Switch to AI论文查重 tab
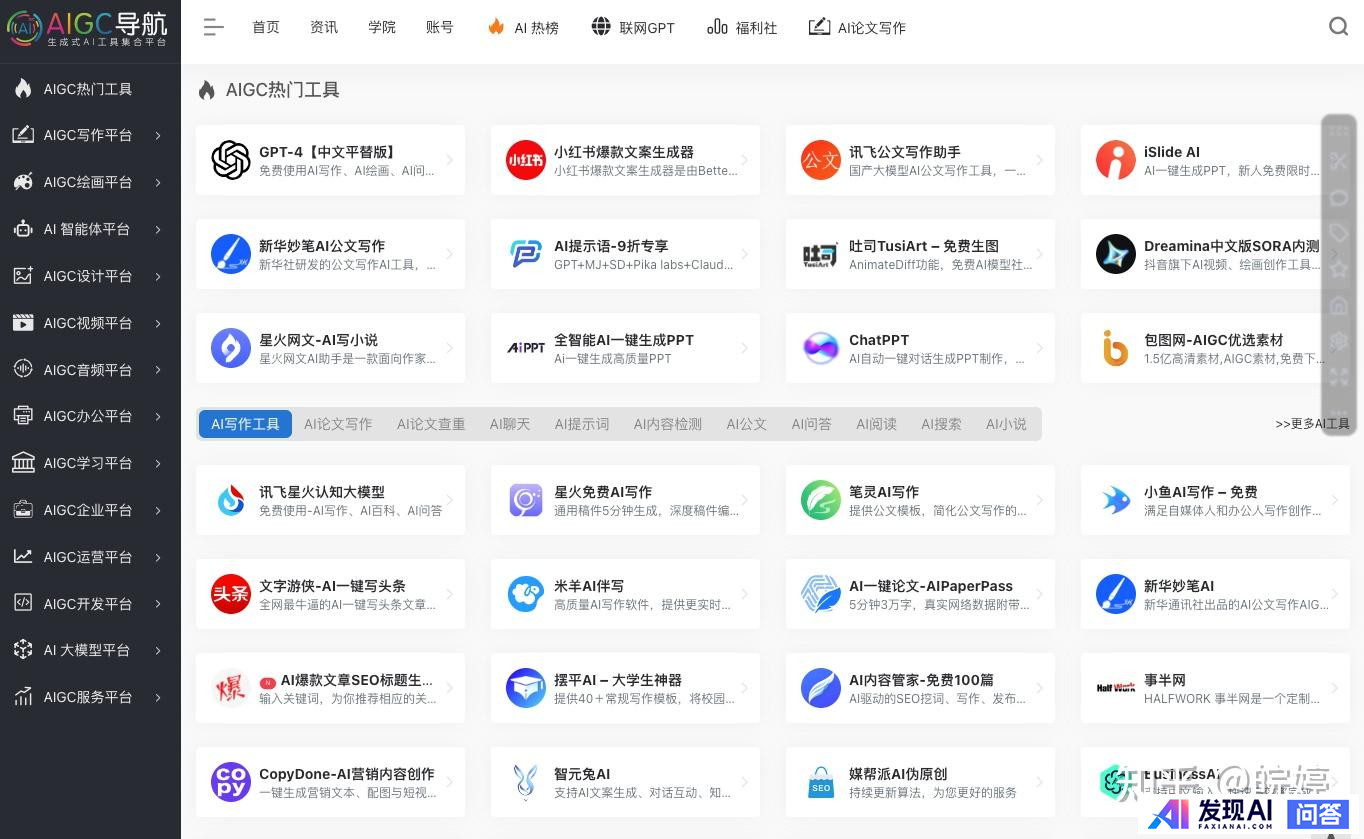This screenshot has height=839, width=1364. click(x=431, y=424)
